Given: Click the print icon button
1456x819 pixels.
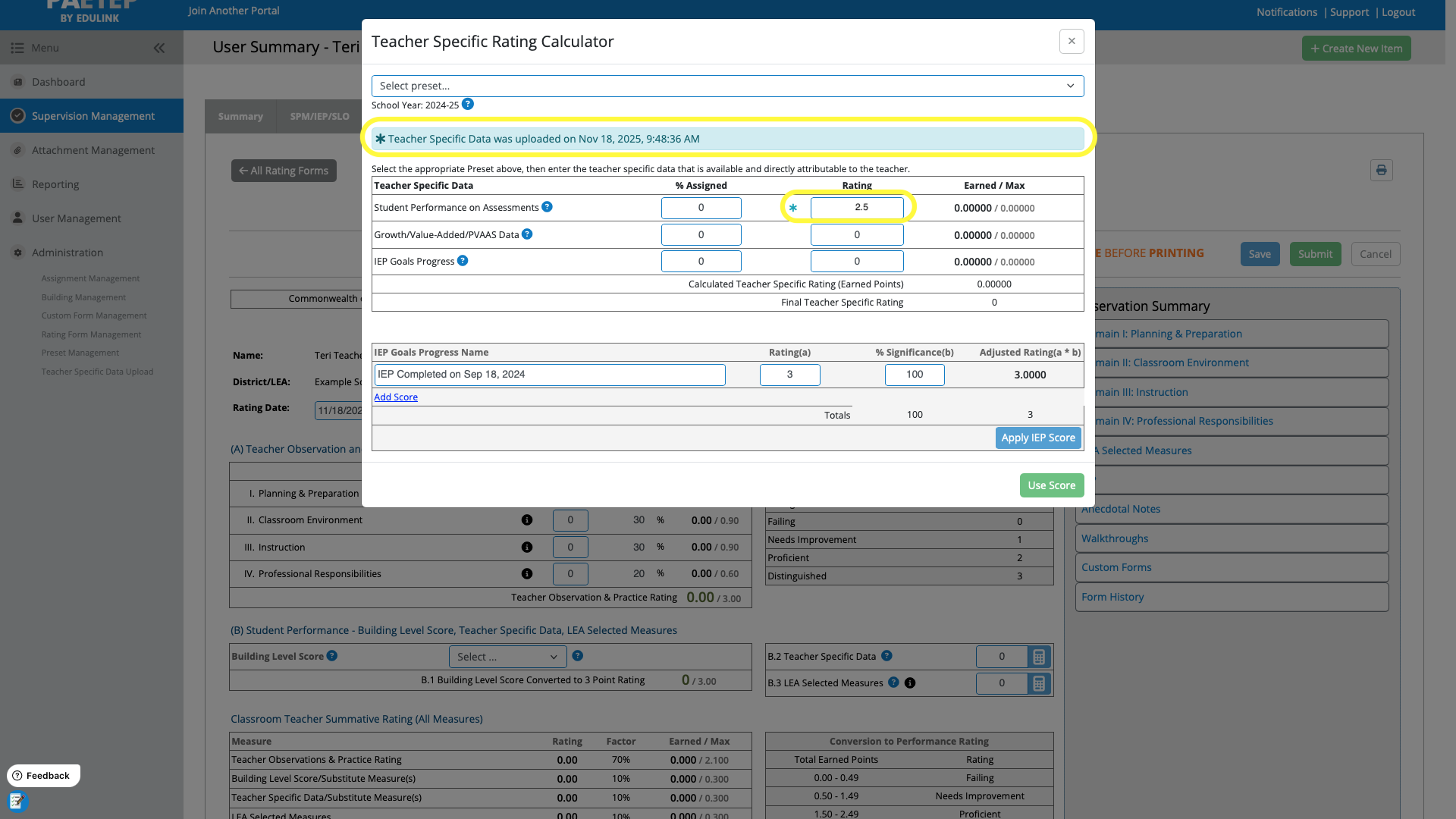Looking at the screenshot, I should click(1381, 170).
